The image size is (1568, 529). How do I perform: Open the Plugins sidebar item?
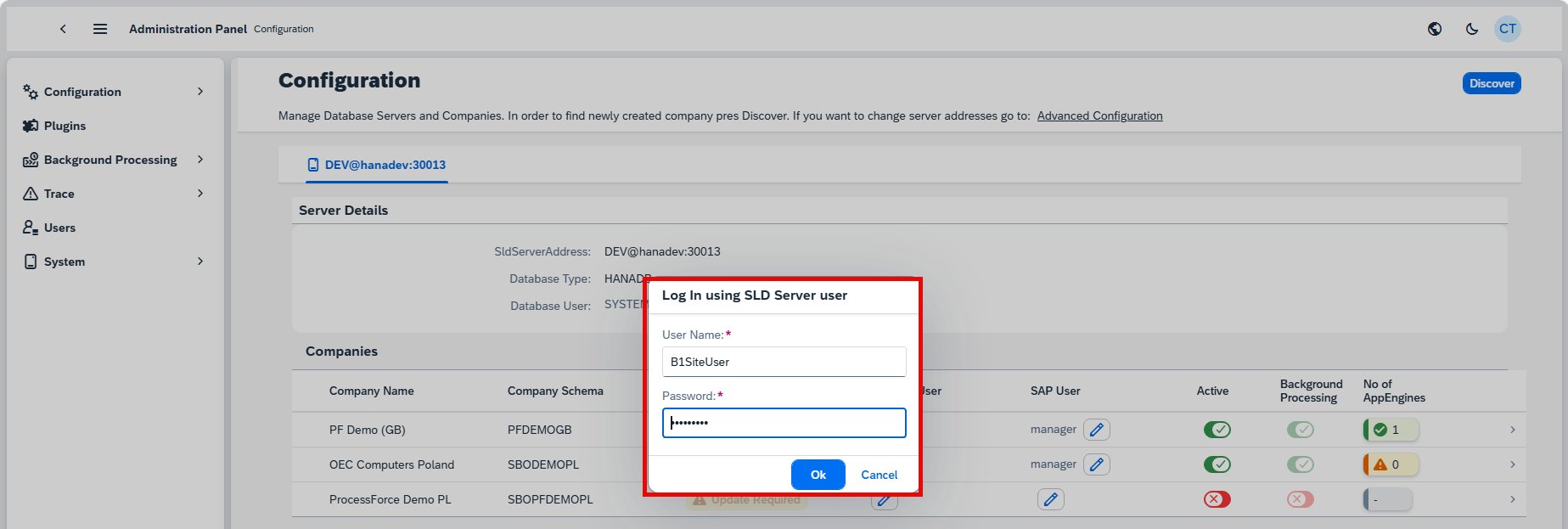[x=65, y=126]
